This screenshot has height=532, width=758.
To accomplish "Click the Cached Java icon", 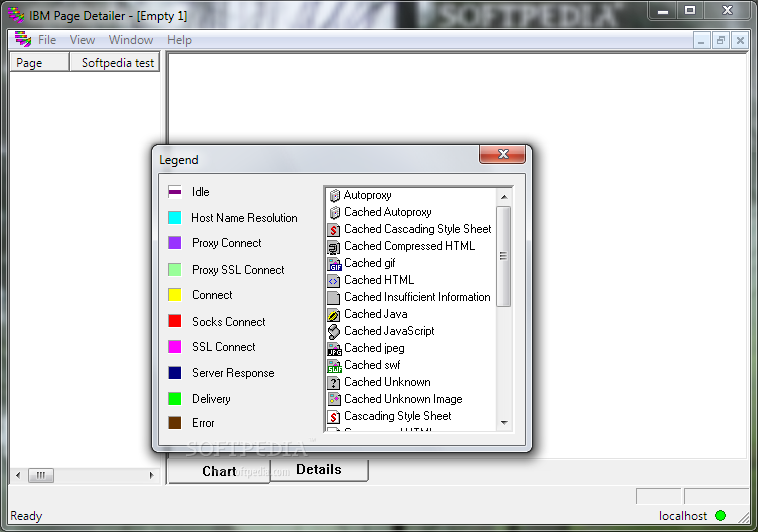I will tap(335, 314).
